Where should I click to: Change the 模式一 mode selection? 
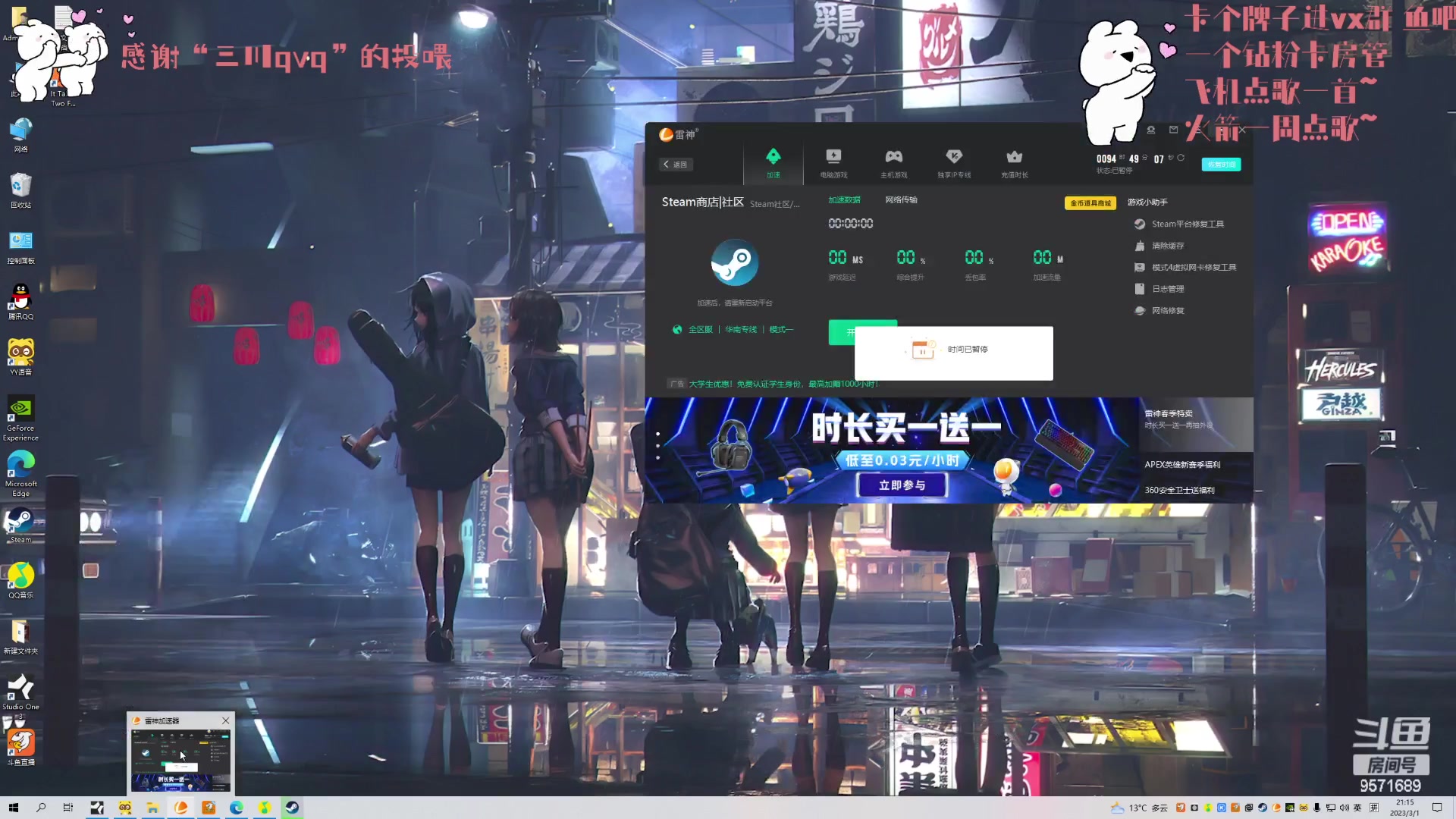(x=781, y=330)
